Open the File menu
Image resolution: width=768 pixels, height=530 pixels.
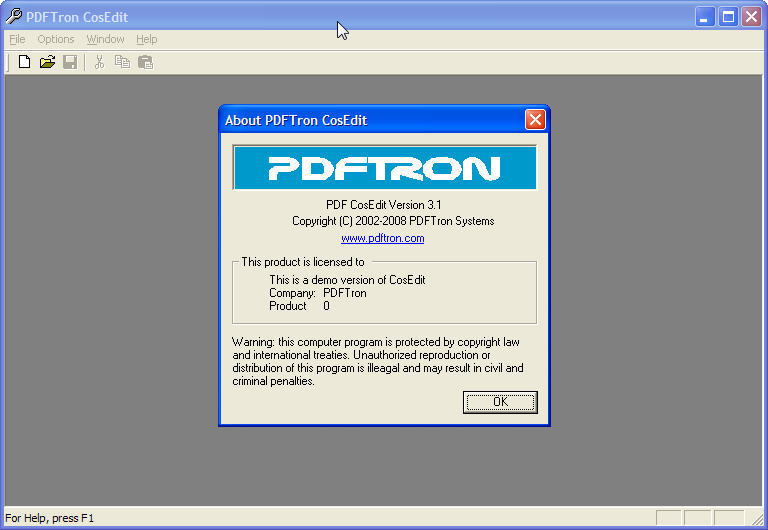pos(17,39)
